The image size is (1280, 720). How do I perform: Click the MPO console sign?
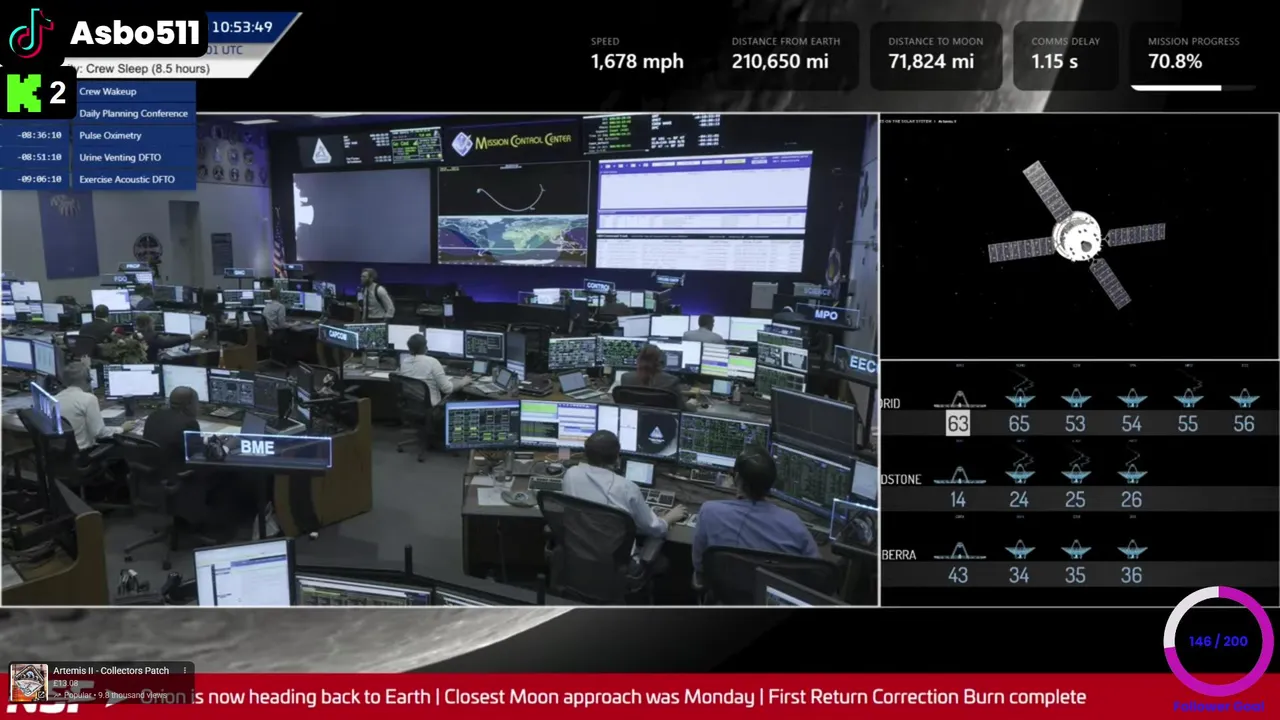(826, 314)
